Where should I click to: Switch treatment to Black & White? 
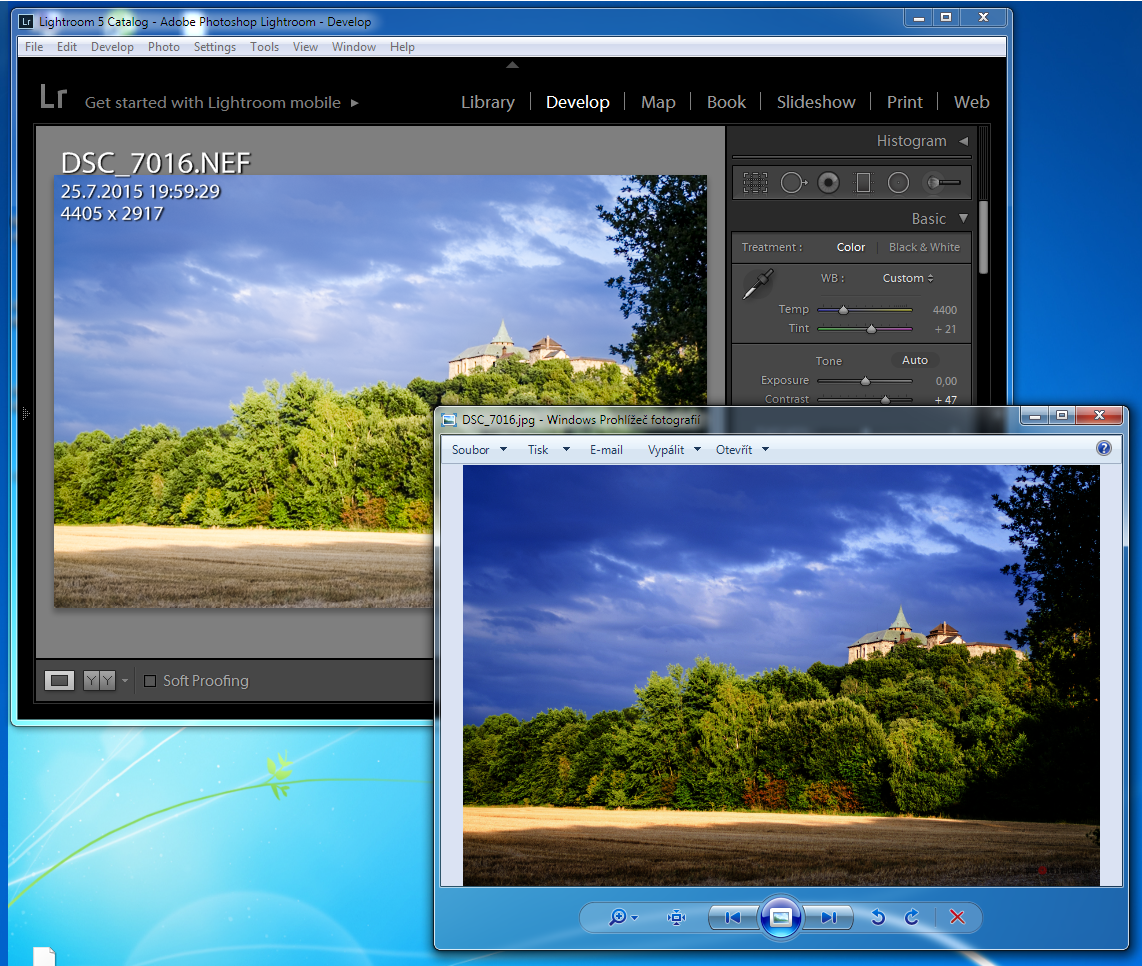tap(924, 247)
